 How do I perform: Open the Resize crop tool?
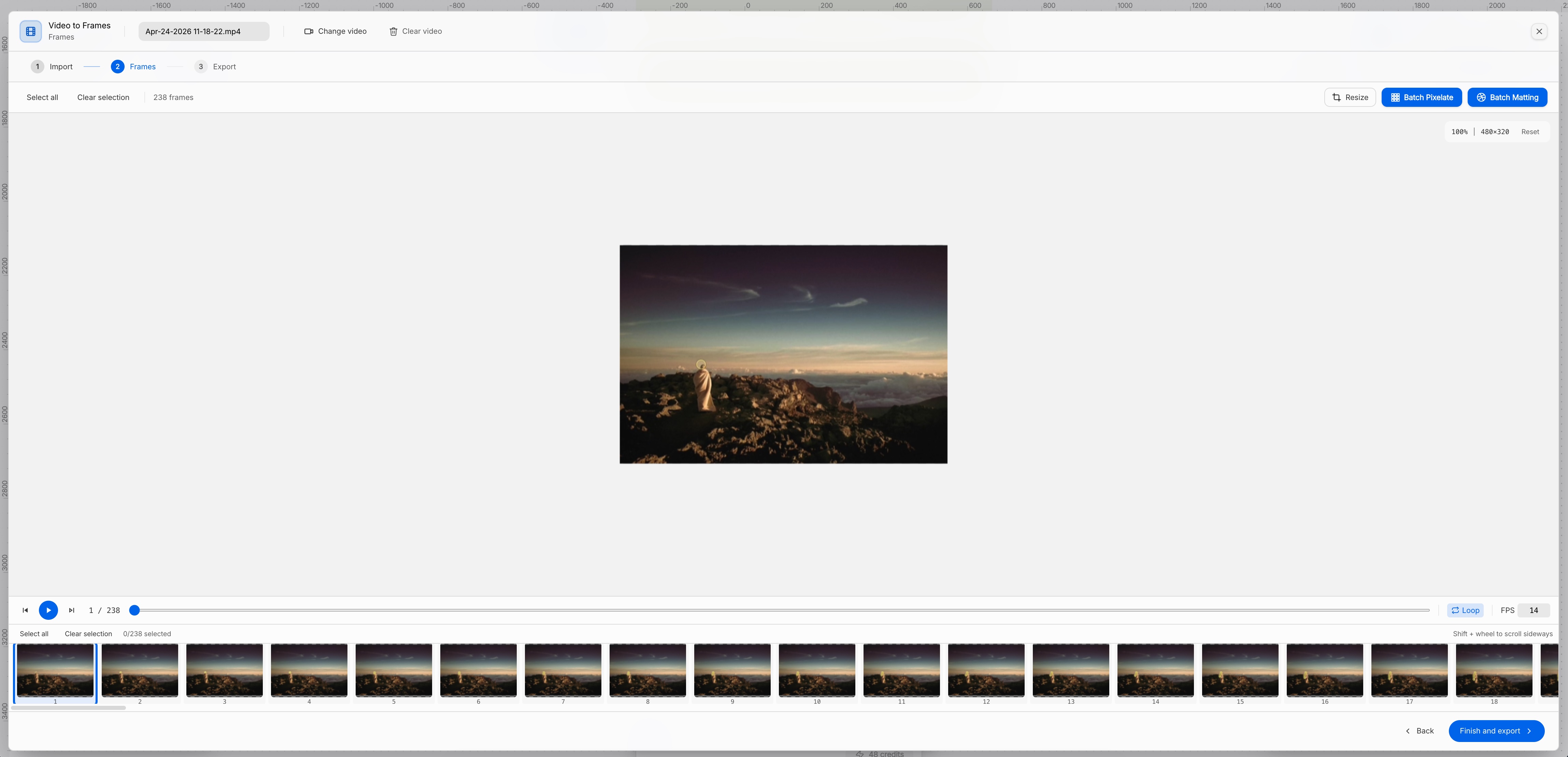click(1350, 97)
